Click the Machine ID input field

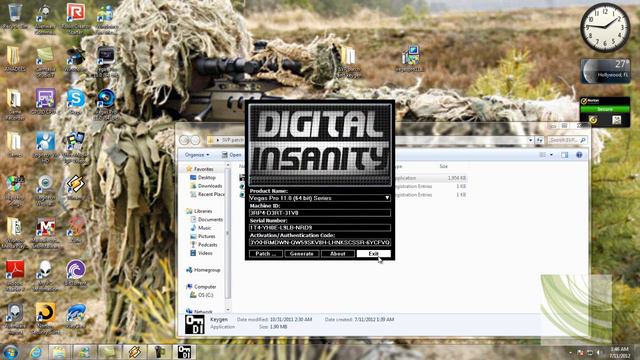(x=320, y=213)
